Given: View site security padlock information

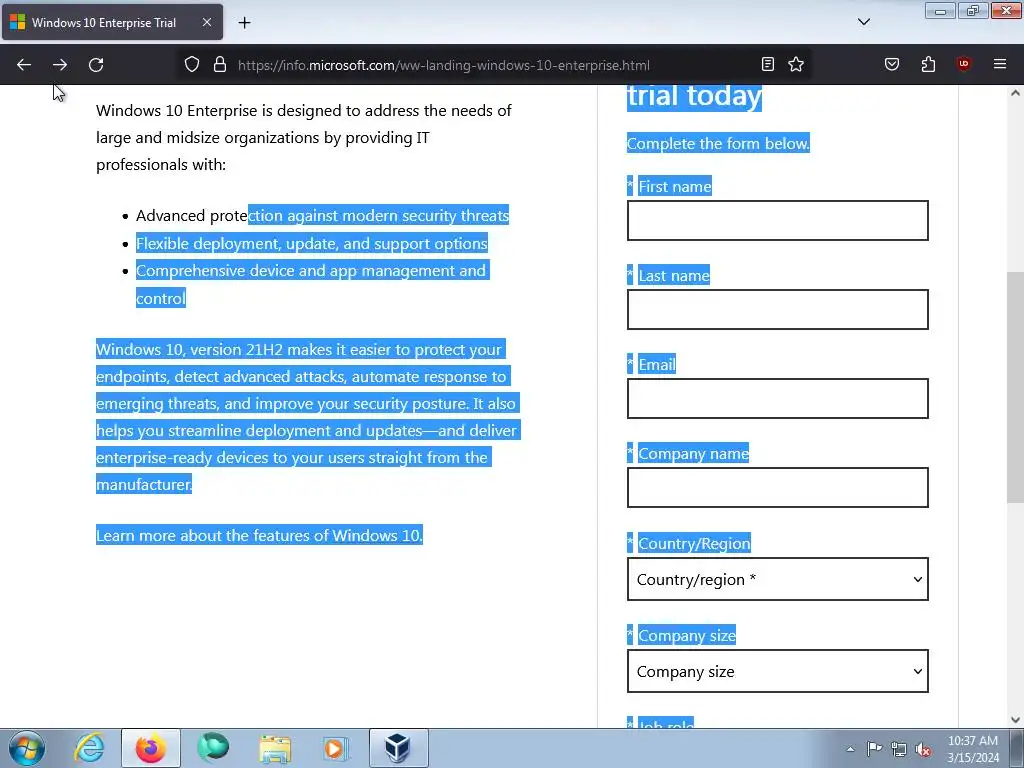Looking at the screenshot, I should click(220, 65).
